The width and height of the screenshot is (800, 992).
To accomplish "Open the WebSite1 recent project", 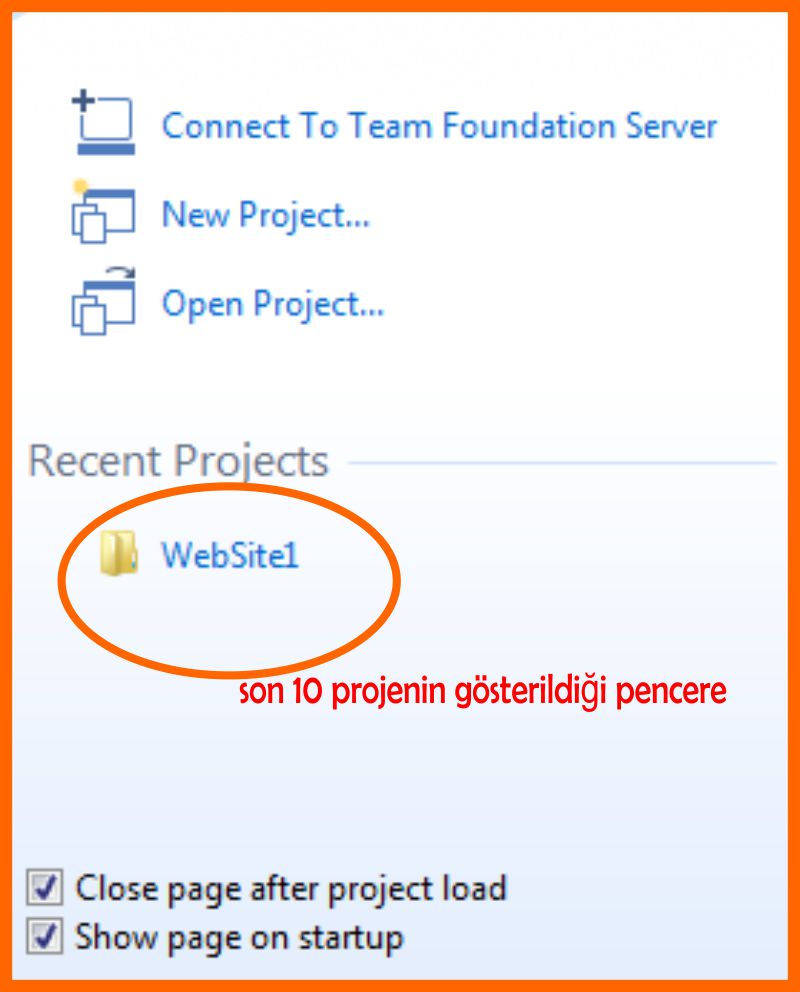I will point(230,555).
